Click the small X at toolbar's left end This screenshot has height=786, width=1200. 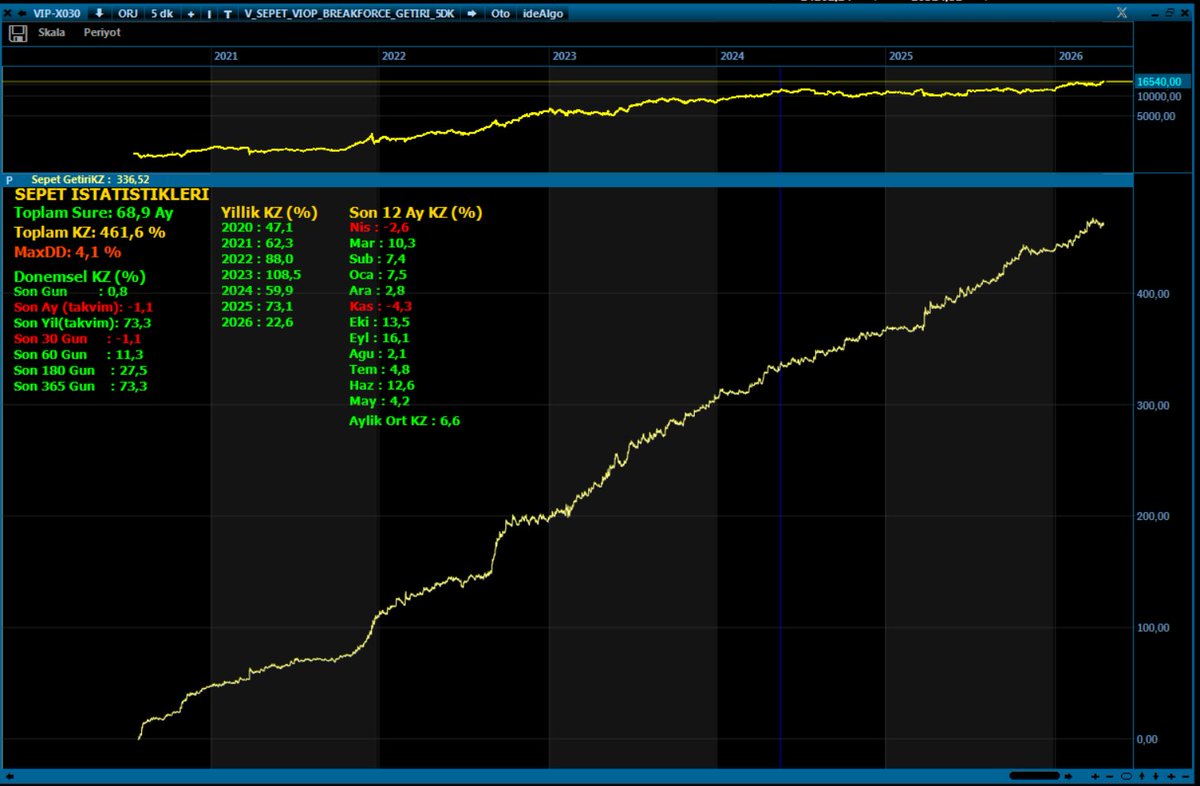click(8, 14)
